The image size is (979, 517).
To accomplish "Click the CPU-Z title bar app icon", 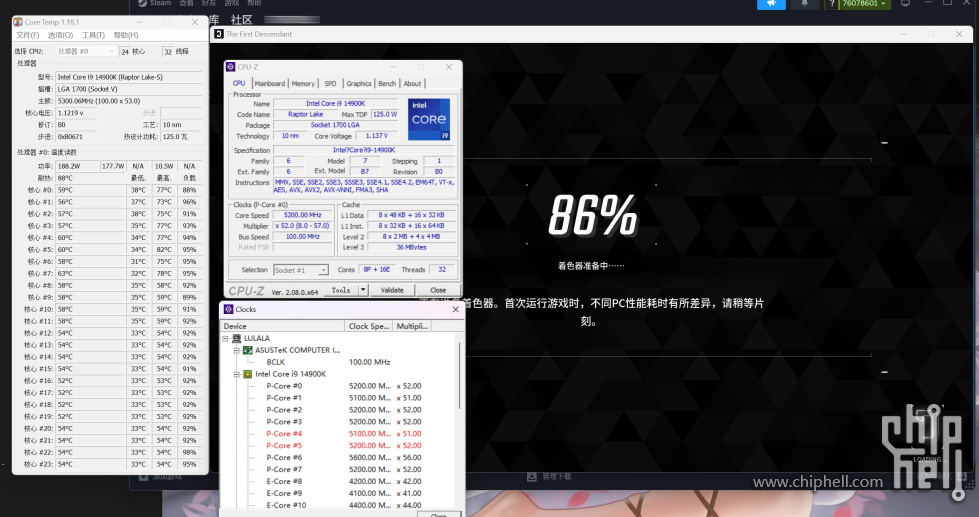I will tap(230, 67).
